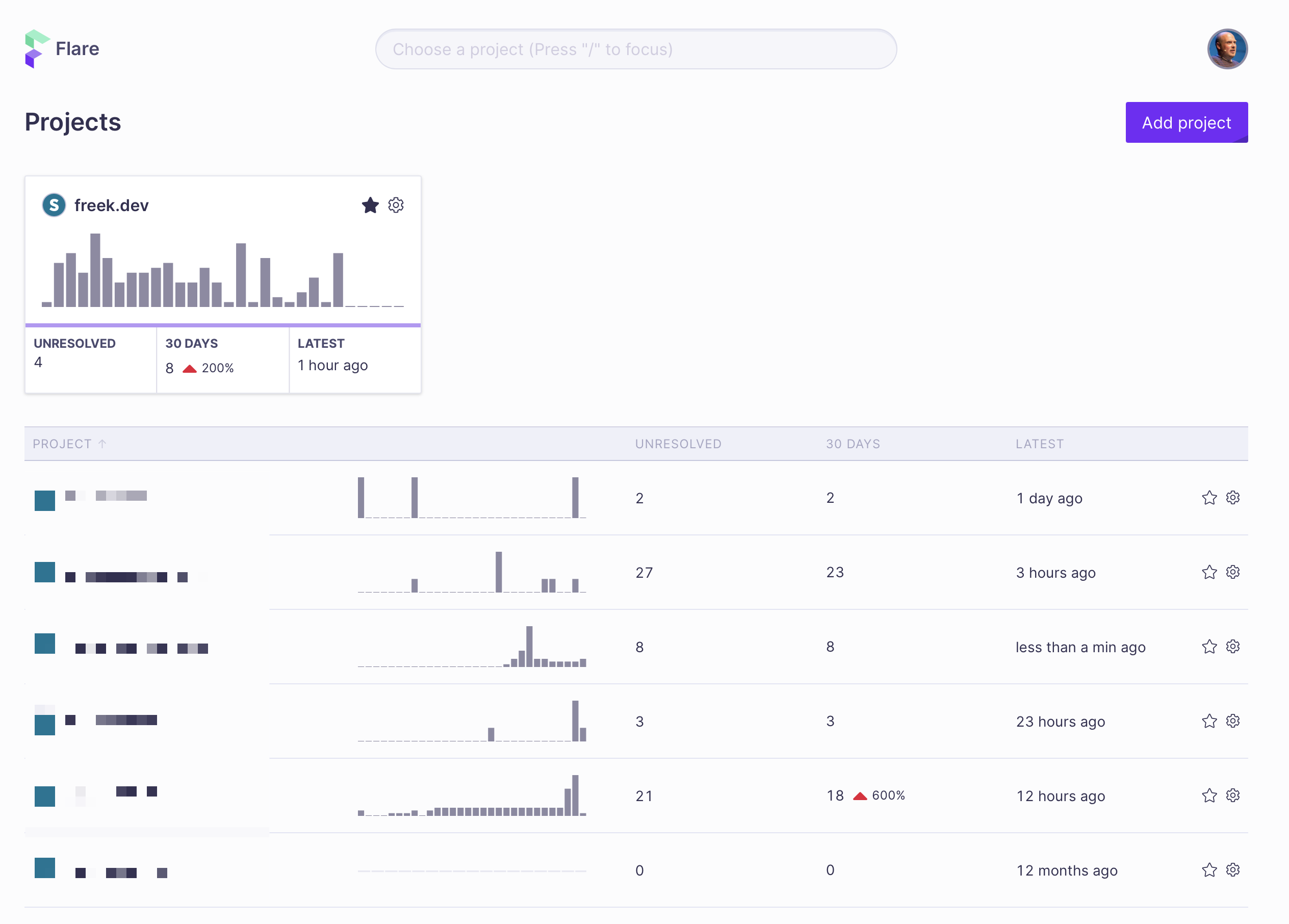Focus the Choose a project search field
This screenshot has height=924, width=1289.
(x=635, y=49)
